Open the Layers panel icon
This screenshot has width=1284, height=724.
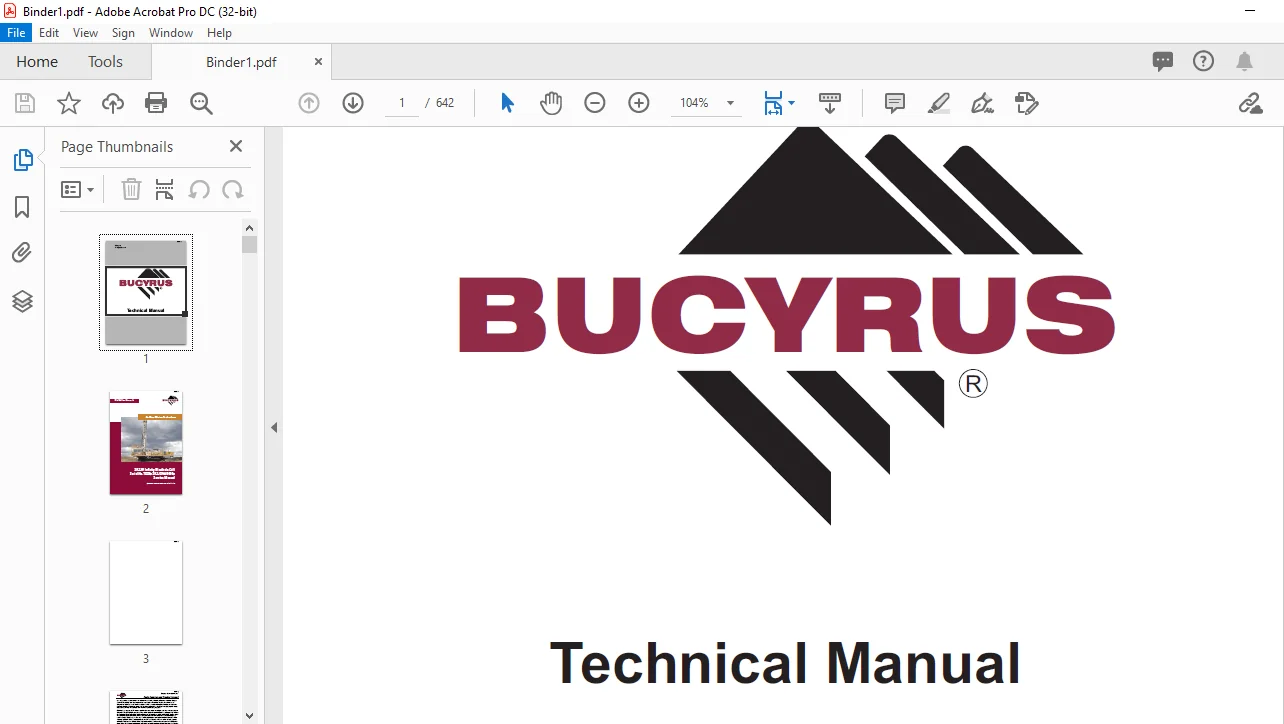[22, 301]
